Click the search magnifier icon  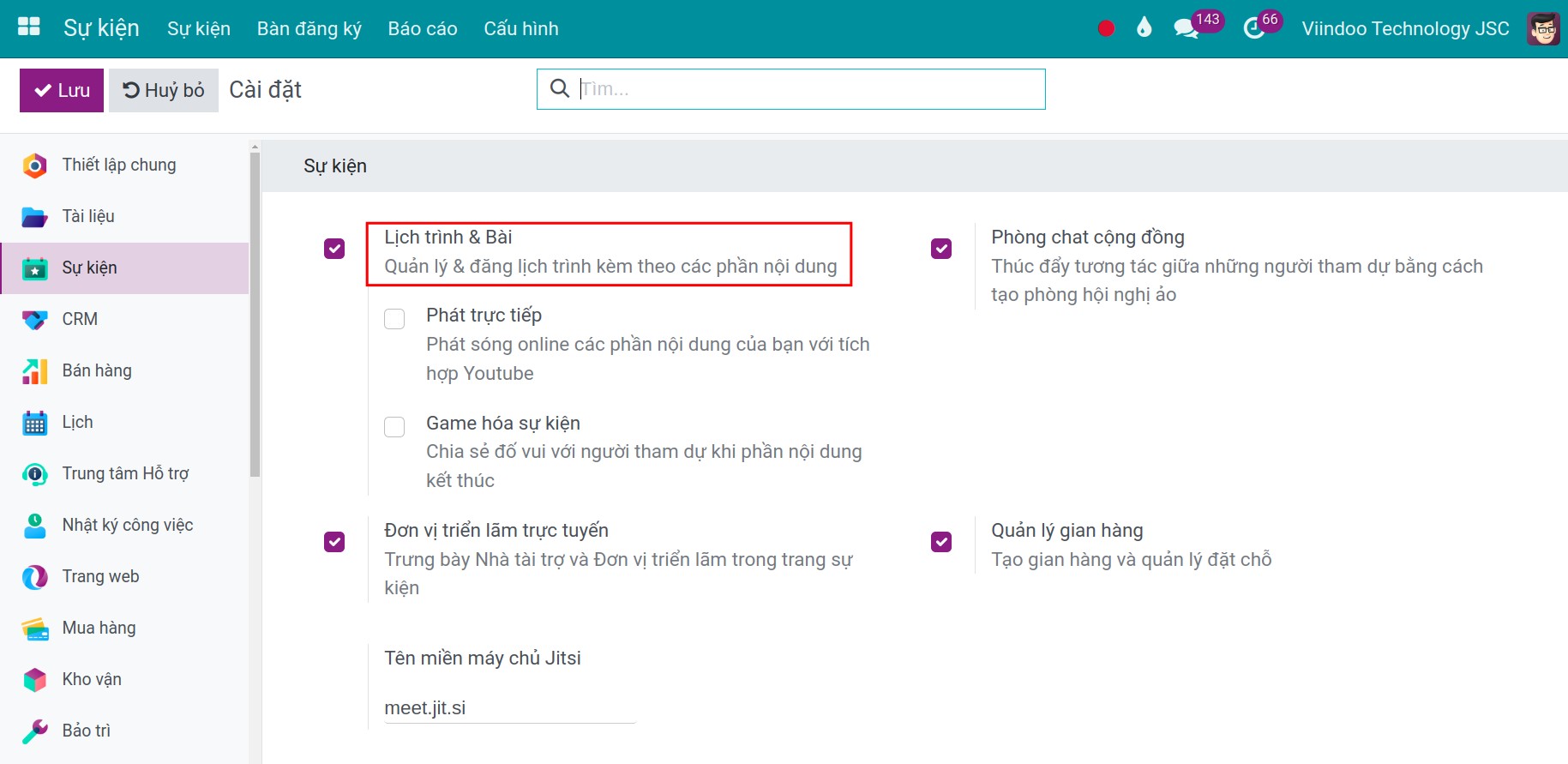pyautogui.click(x=559, y=88)
